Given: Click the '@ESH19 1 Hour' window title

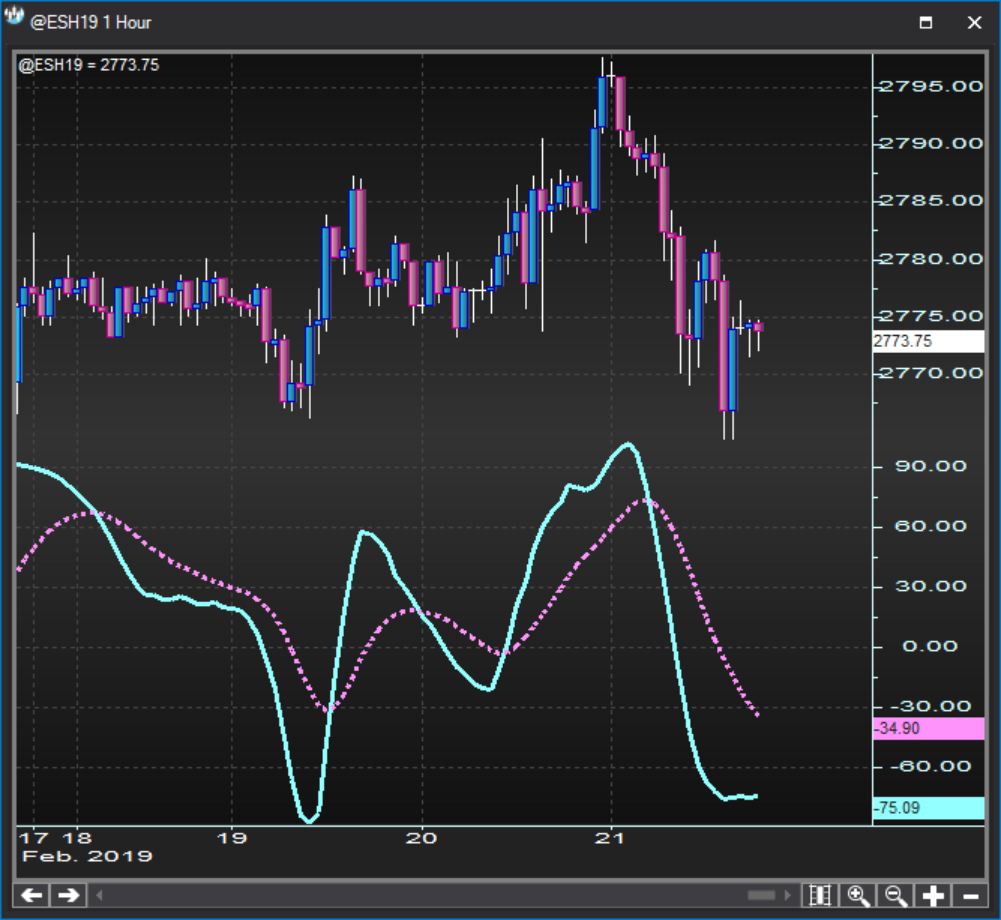Looking at the screenshot, I should [91, 23].
